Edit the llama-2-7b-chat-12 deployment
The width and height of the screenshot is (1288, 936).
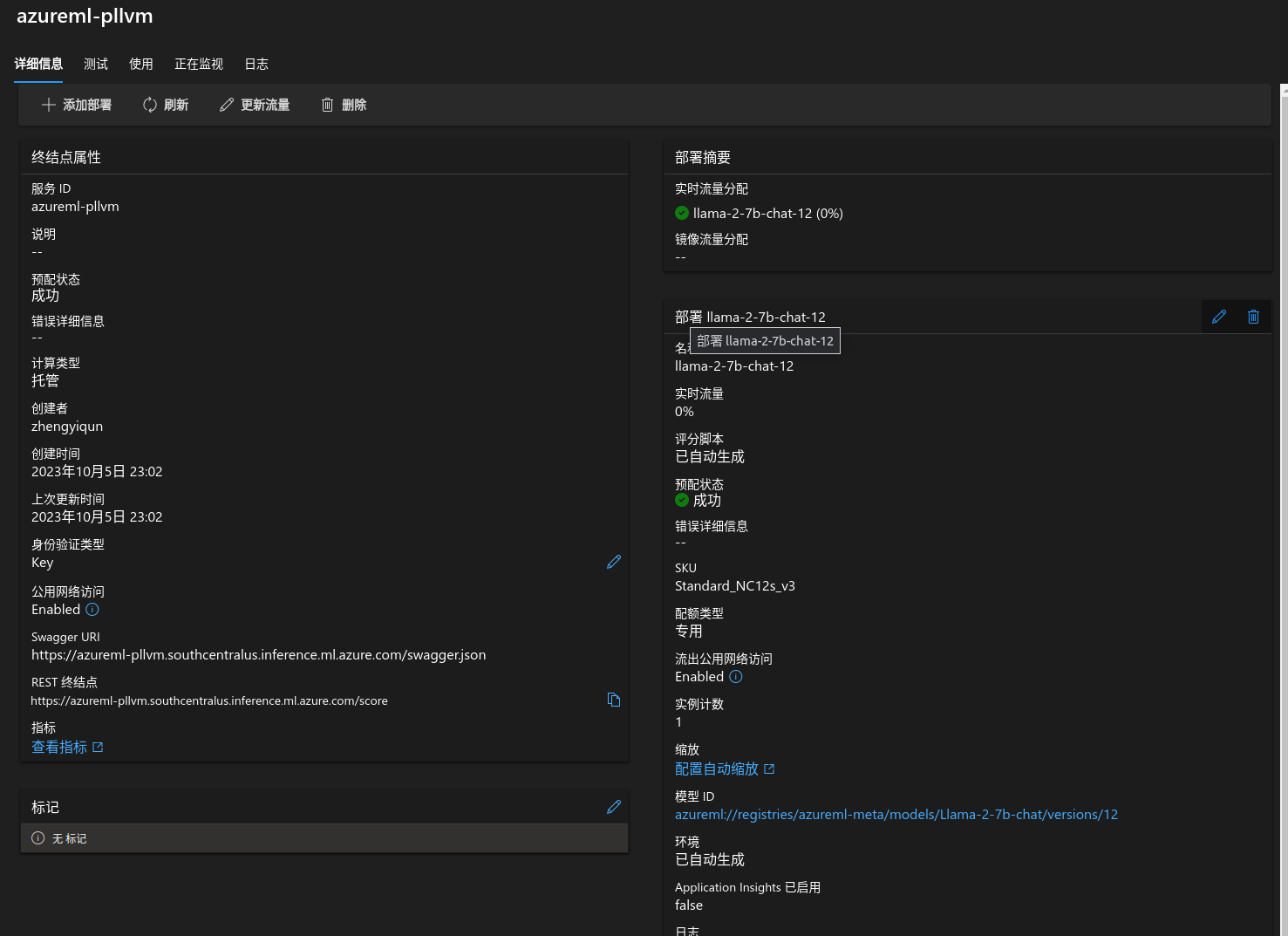pyautogui.click(x=1219, y=317)
